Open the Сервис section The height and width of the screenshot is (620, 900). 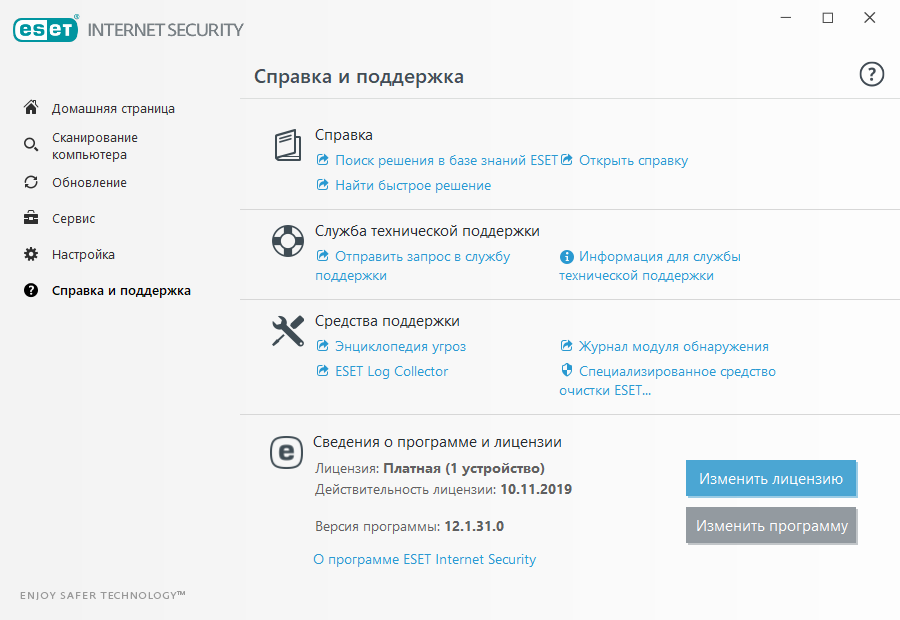(73, 219)
